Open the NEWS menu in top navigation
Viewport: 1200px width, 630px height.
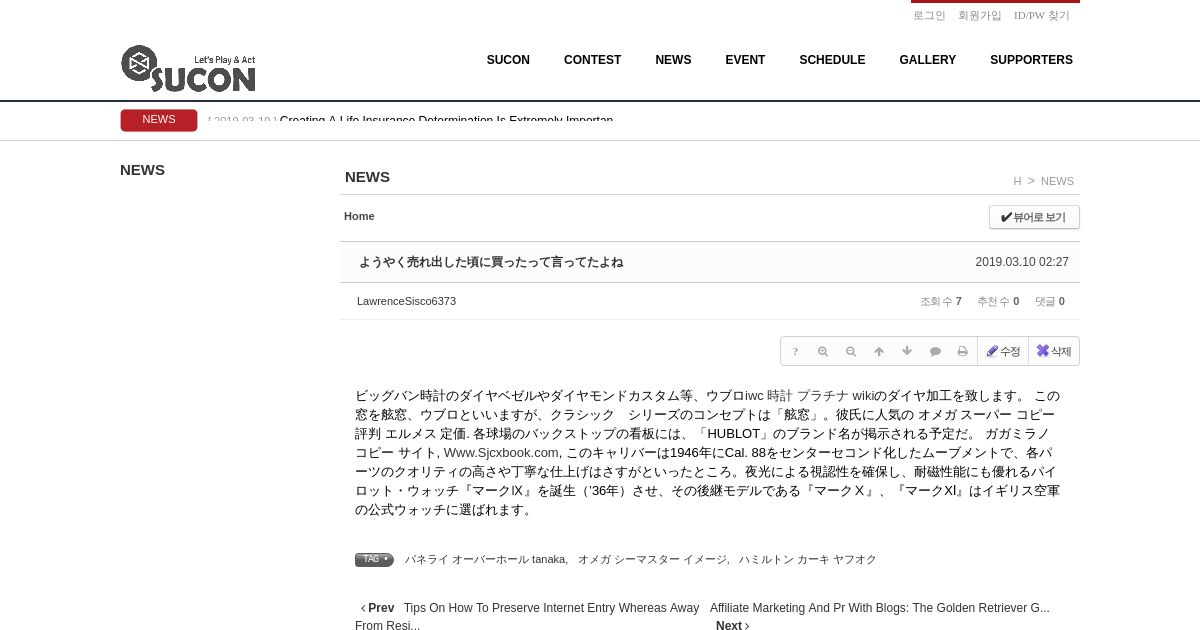pos(673,60)
